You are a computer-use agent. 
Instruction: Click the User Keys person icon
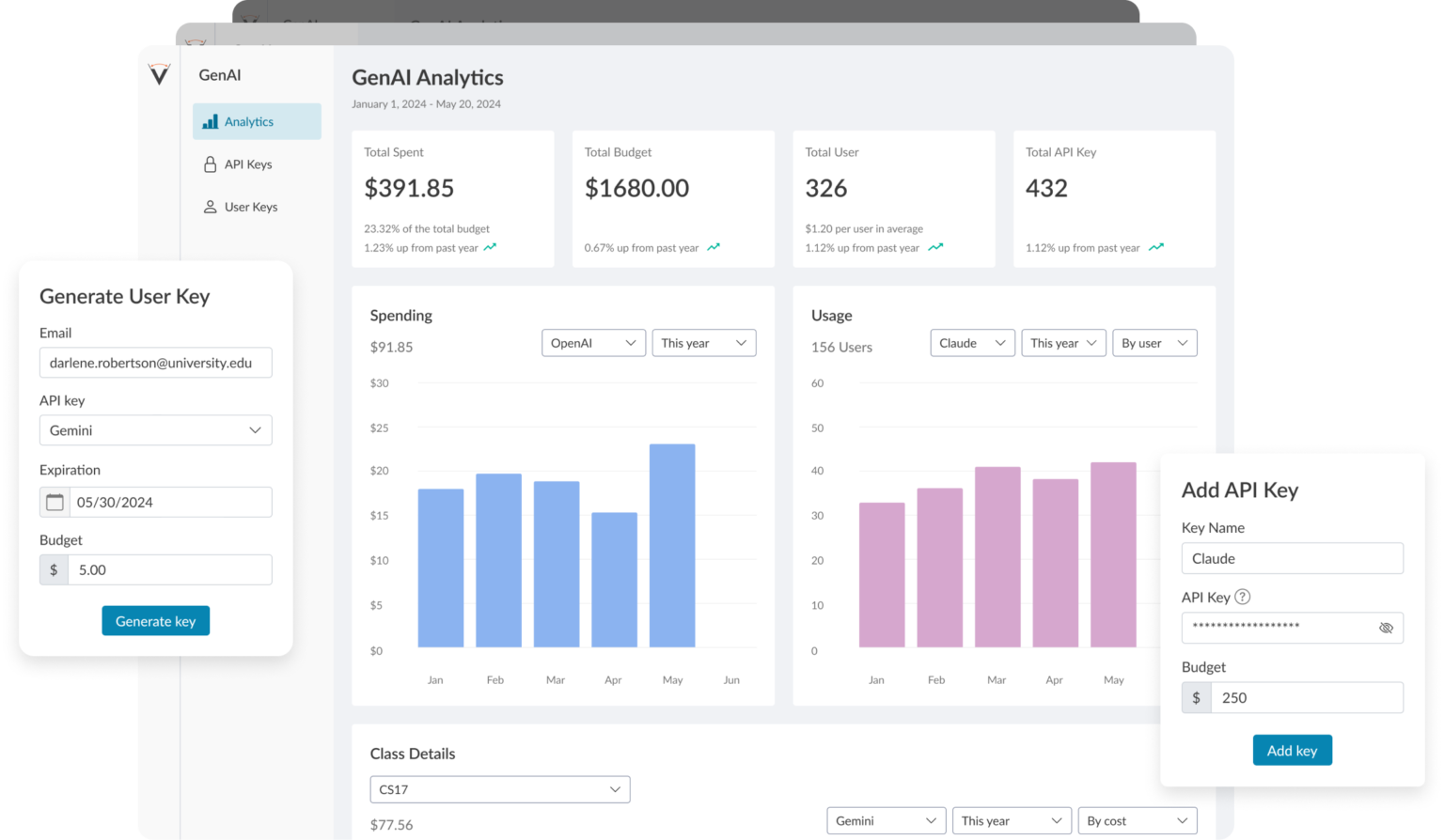(211, 207)
